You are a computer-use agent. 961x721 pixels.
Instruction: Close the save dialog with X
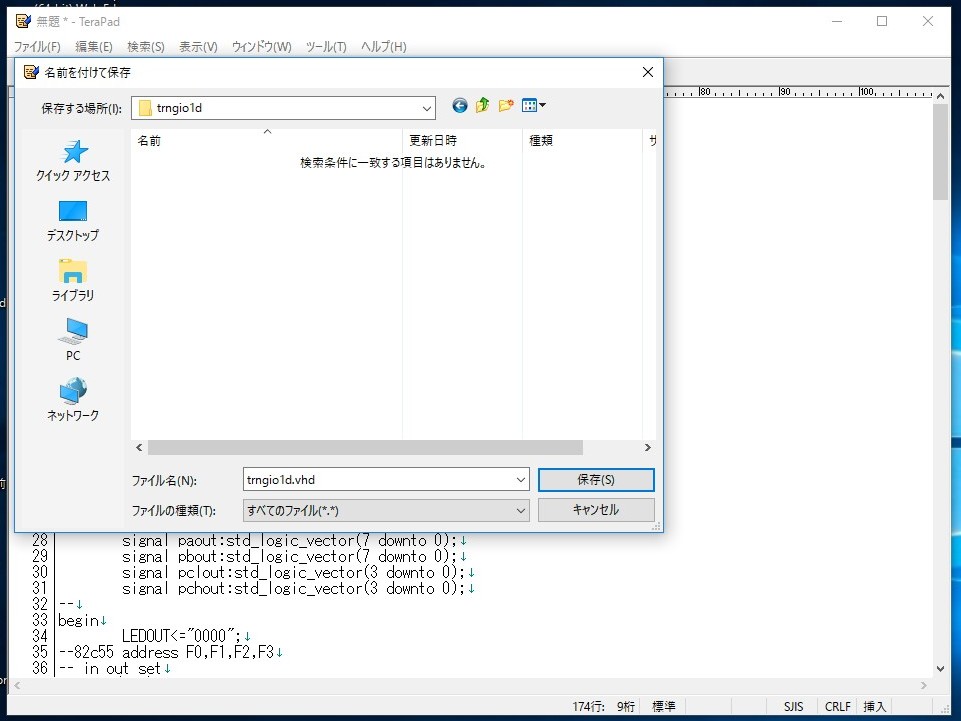[647, 72]
